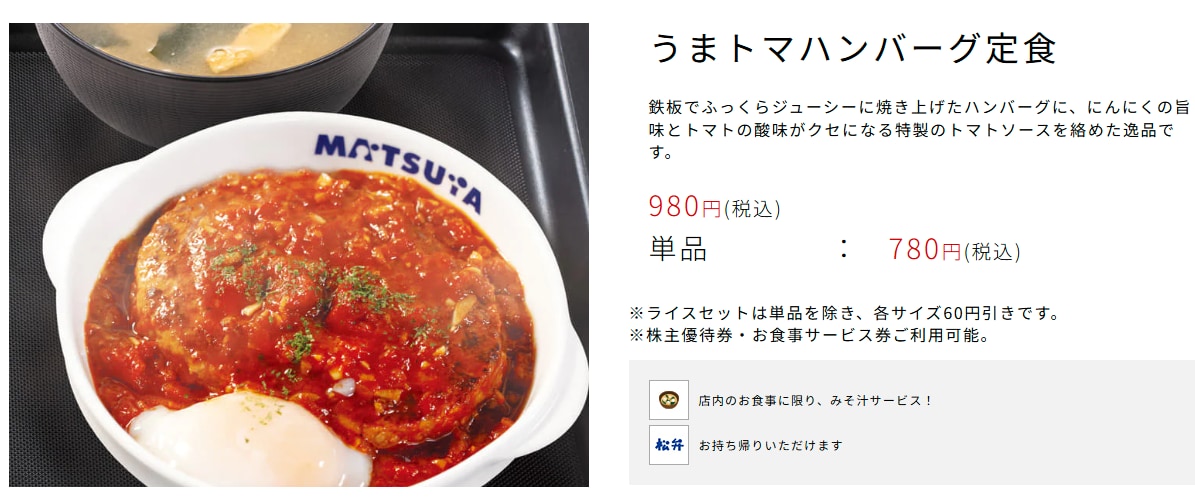Click the soft-boiled egg in the photo
Screen dimensions: 1195x499
pos(249,442)
